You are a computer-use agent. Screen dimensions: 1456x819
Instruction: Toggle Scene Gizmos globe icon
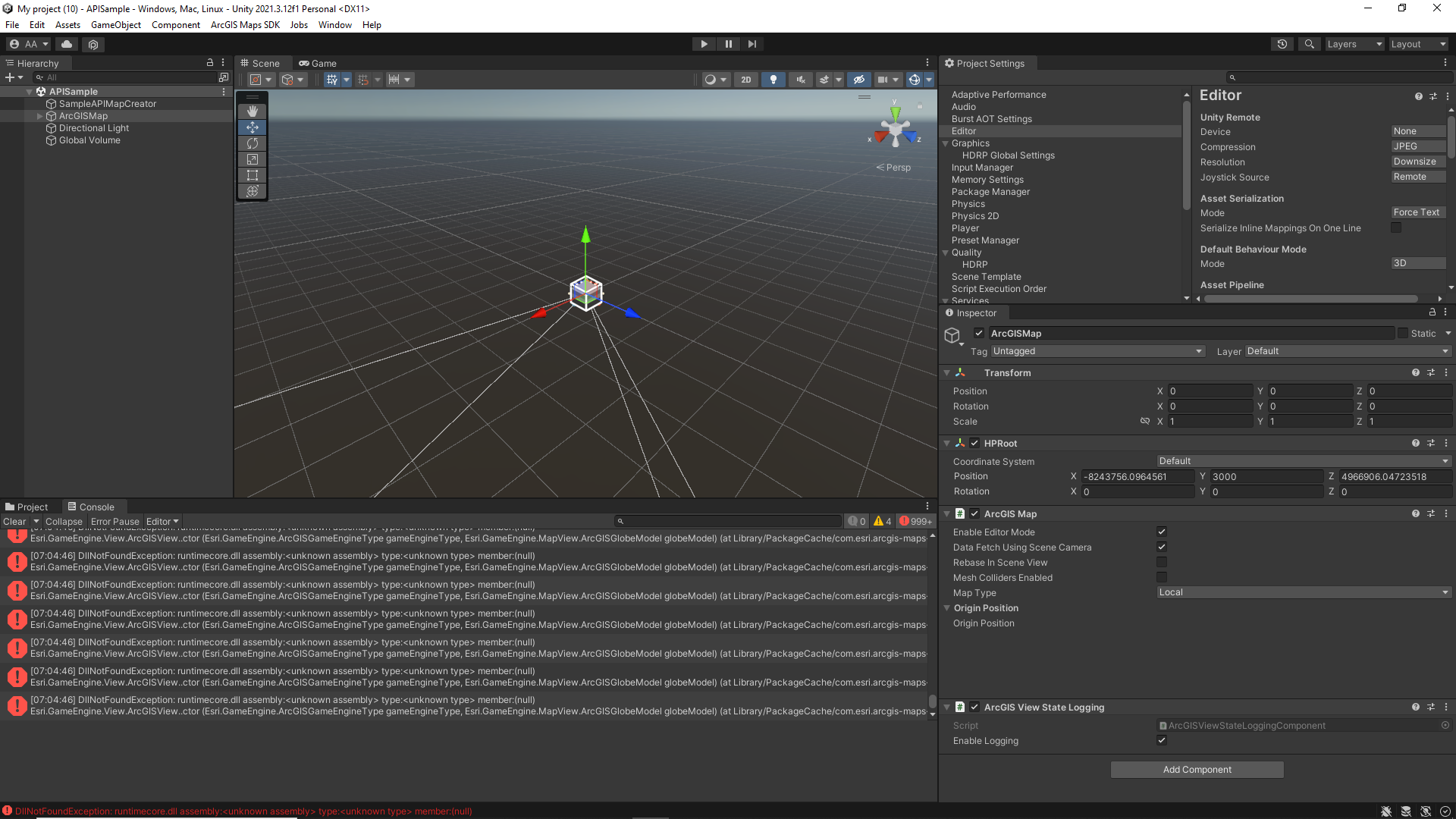(915, 80)
